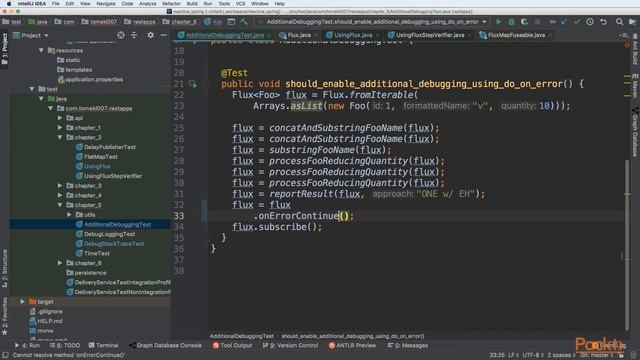The width and height of the screenshot is (640, 360).
Task: Revert changes with the undo arrow
Action: click(x=603, y=22)
